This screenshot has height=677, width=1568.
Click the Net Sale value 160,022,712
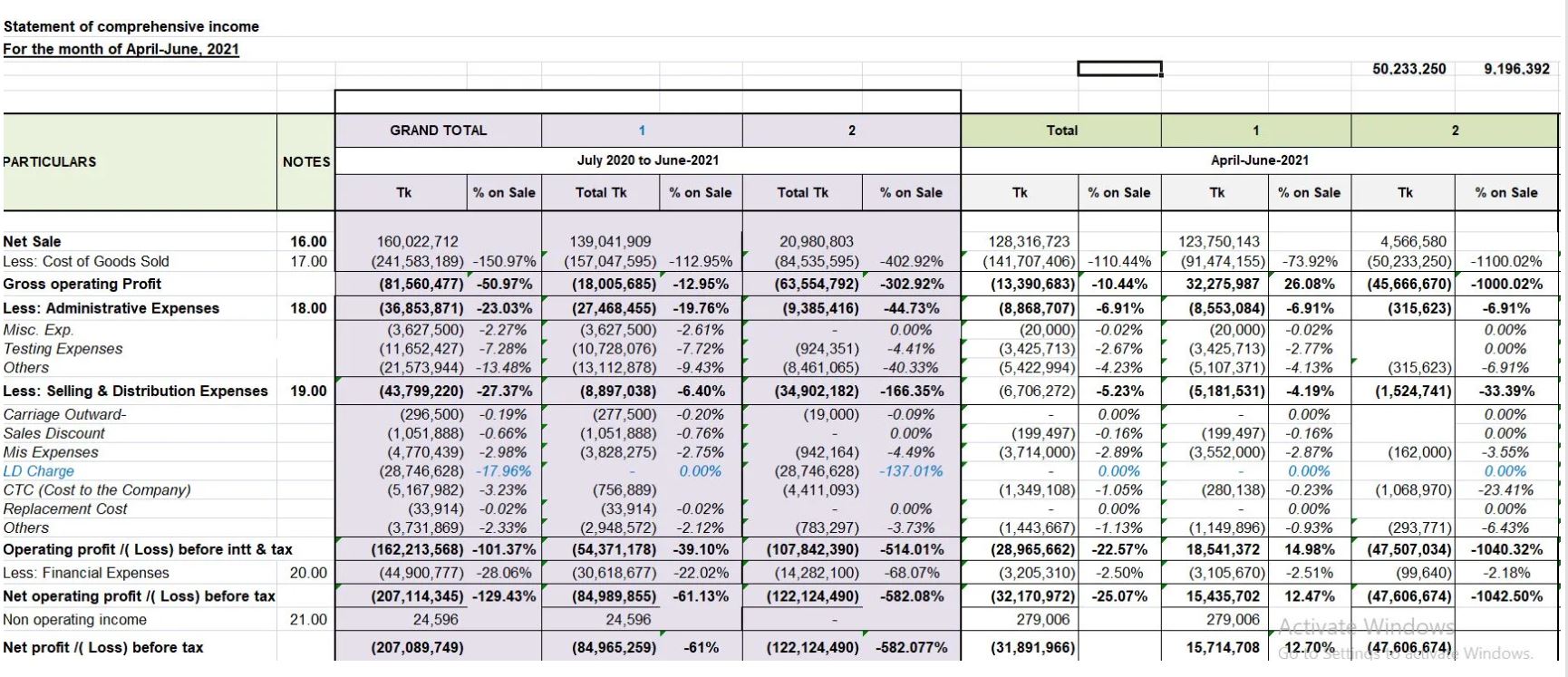pos(417,241)
